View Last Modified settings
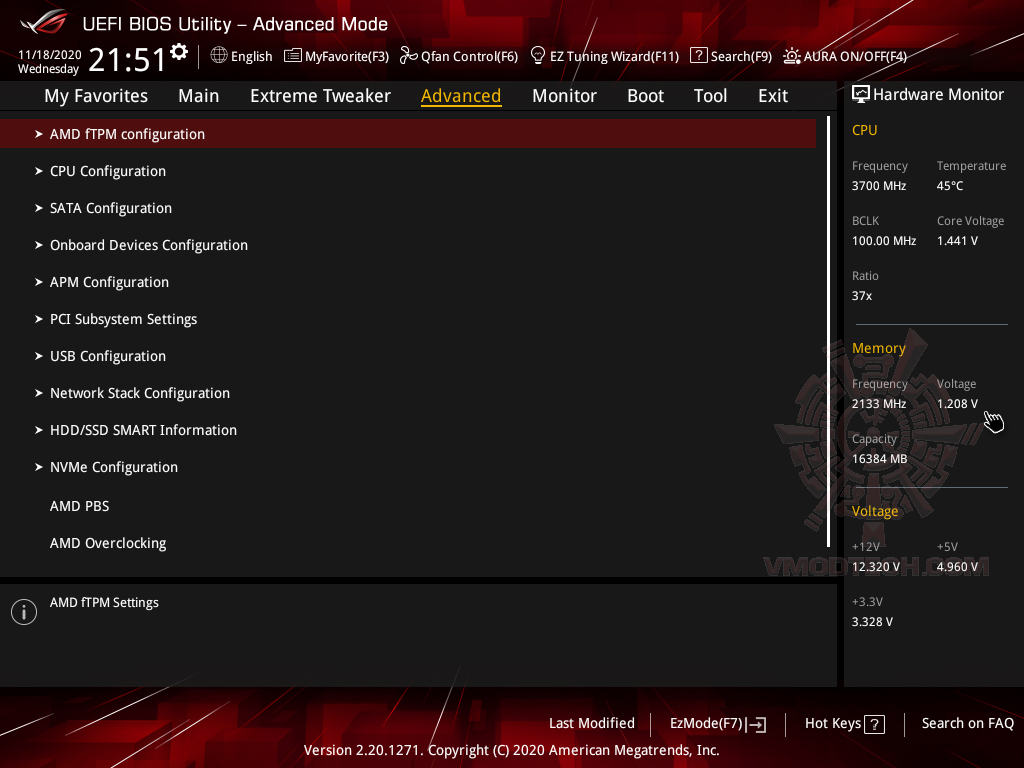The width and height of the screenshot is (1024, 768). click(x=592, y=723)
